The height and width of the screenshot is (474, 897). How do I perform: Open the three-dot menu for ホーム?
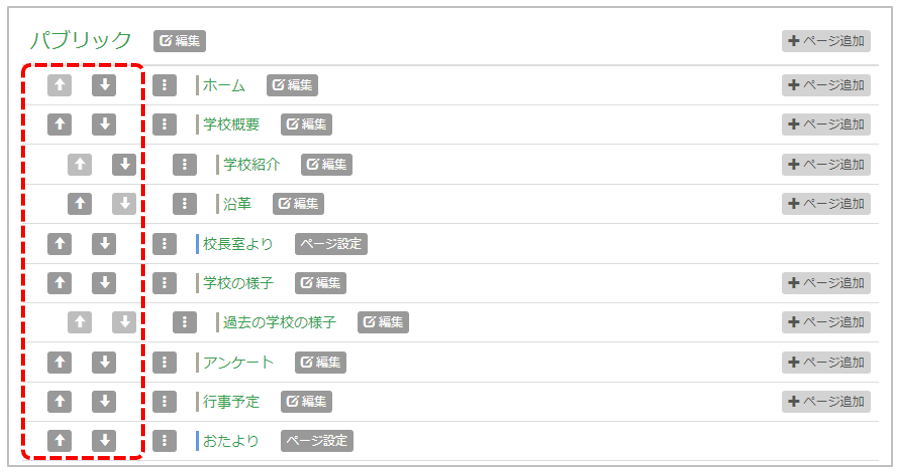coord(165,85)
